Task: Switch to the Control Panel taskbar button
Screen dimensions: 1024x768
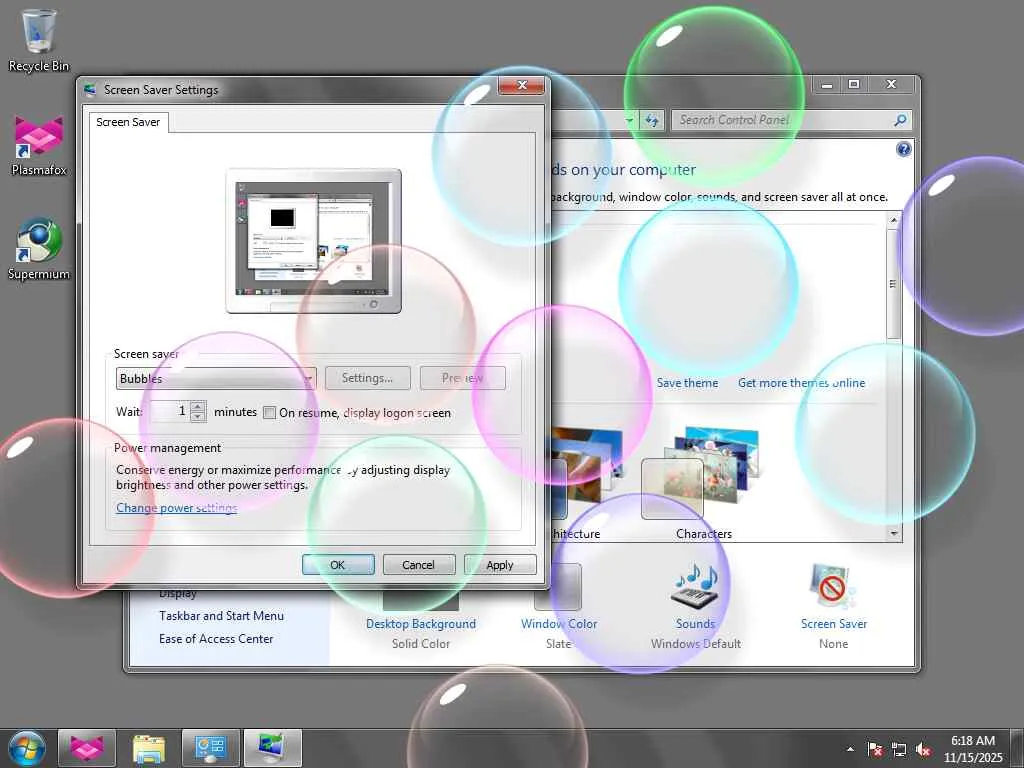Action: click(x=211, y=748)
